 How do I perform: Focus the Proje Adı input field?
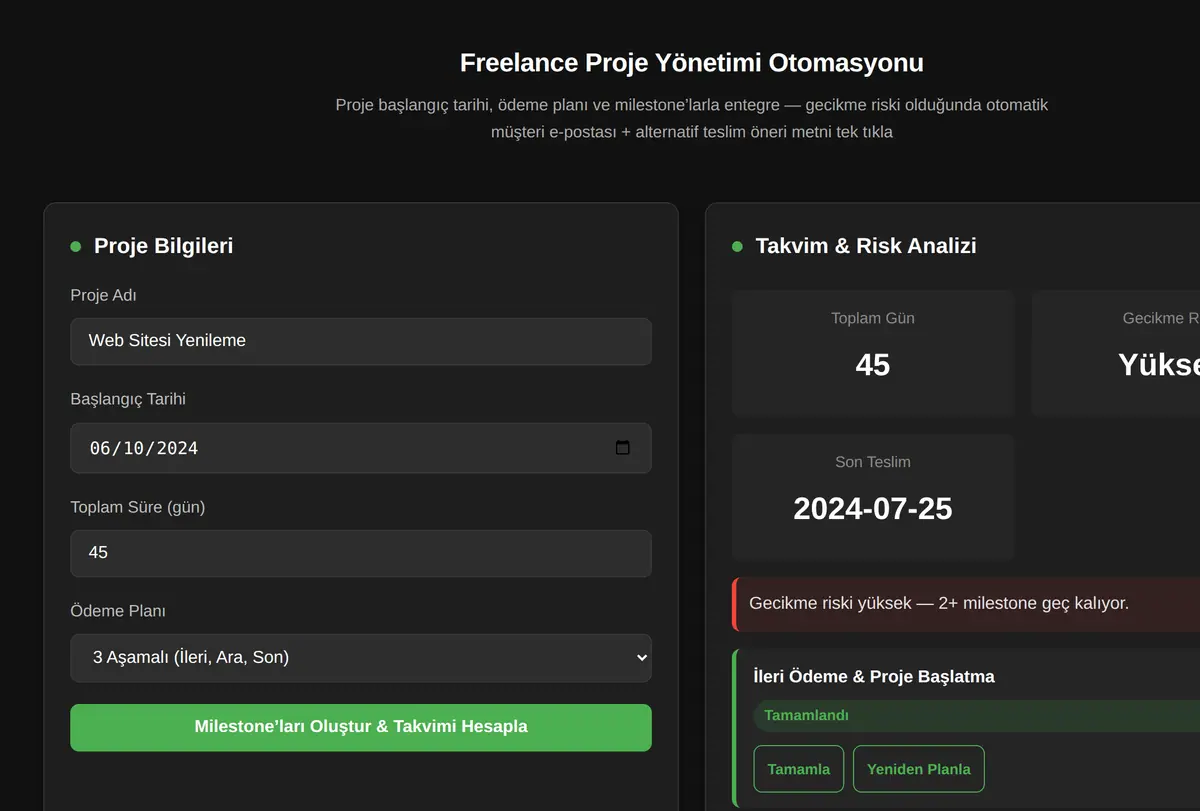click(361, 341)
